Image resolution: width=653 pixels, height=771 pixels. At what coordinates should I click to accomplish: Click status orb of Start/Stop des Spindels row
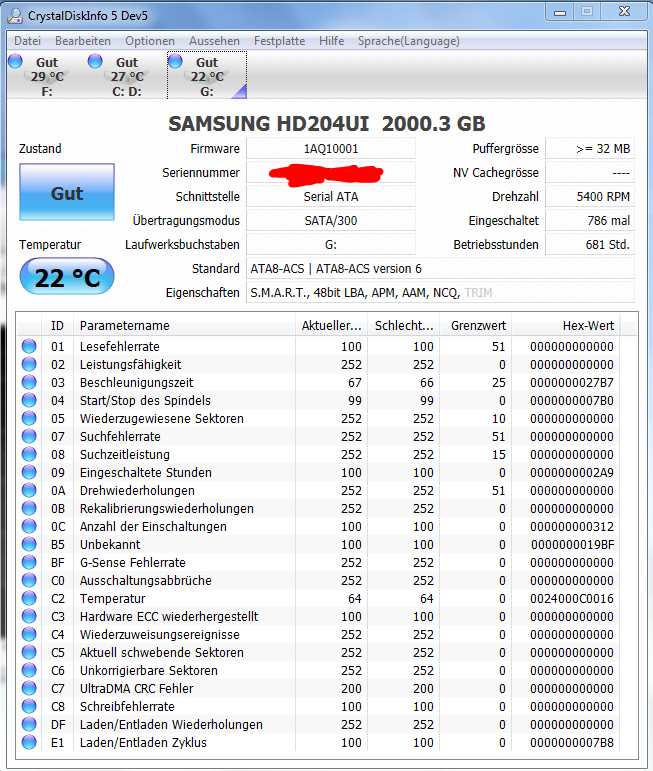[x=29, y=400]
